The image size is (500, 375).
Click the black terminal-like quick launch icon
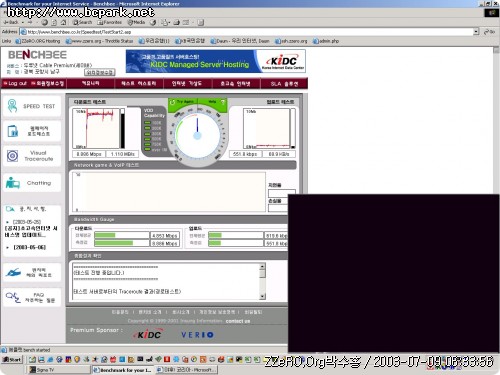(x=140, y=359)
